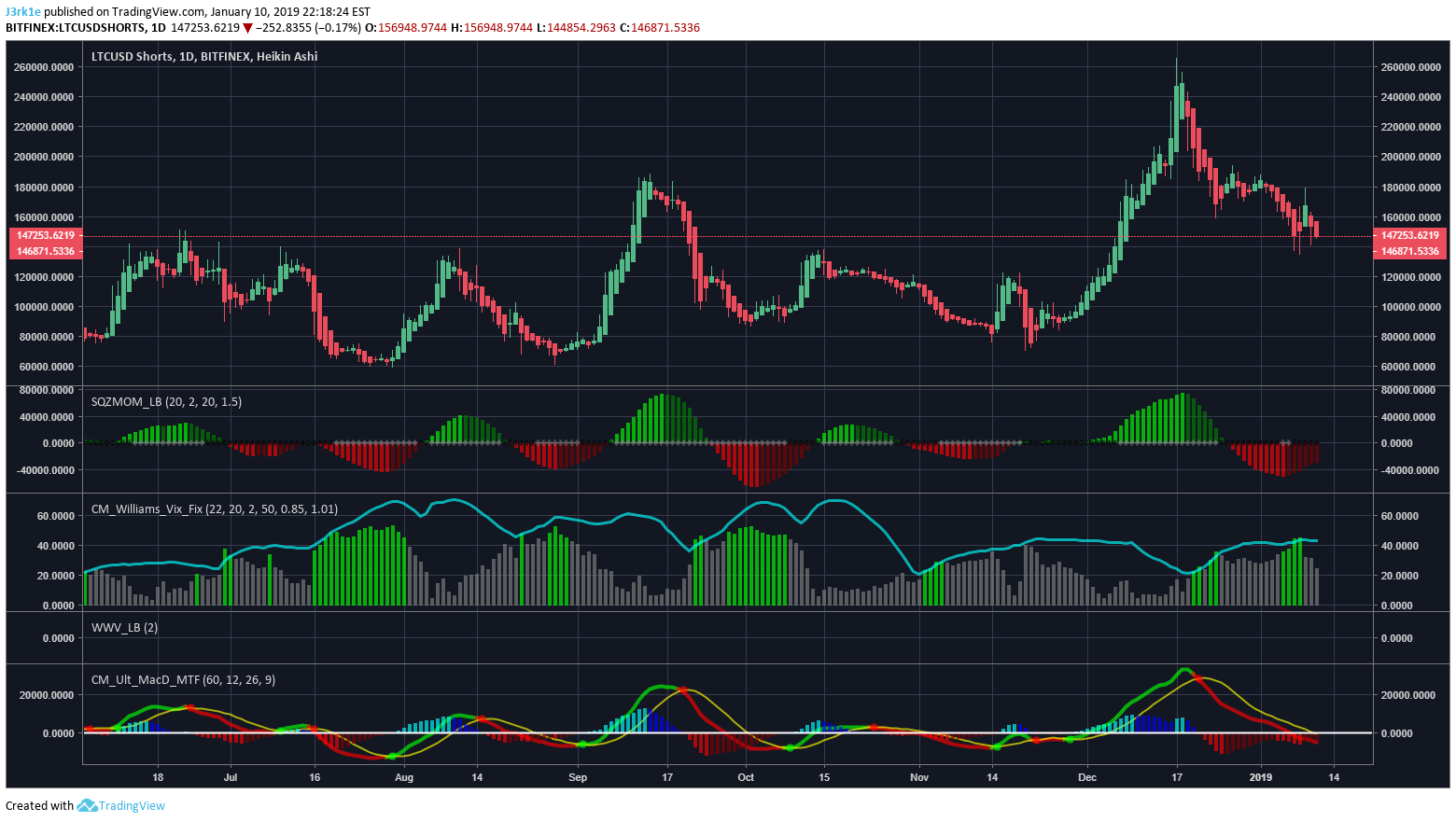
Task: Select the open value O:156948.9744
Action: [x=407, y=28]
